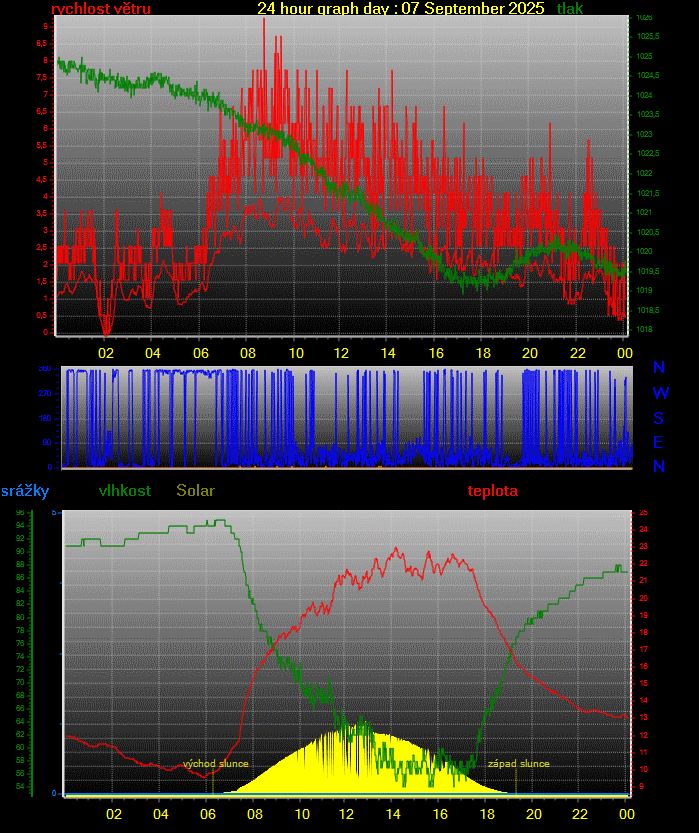Click hour 06 on the wind chart axis
The image size is (699, 833).
(x=200, y=353)
